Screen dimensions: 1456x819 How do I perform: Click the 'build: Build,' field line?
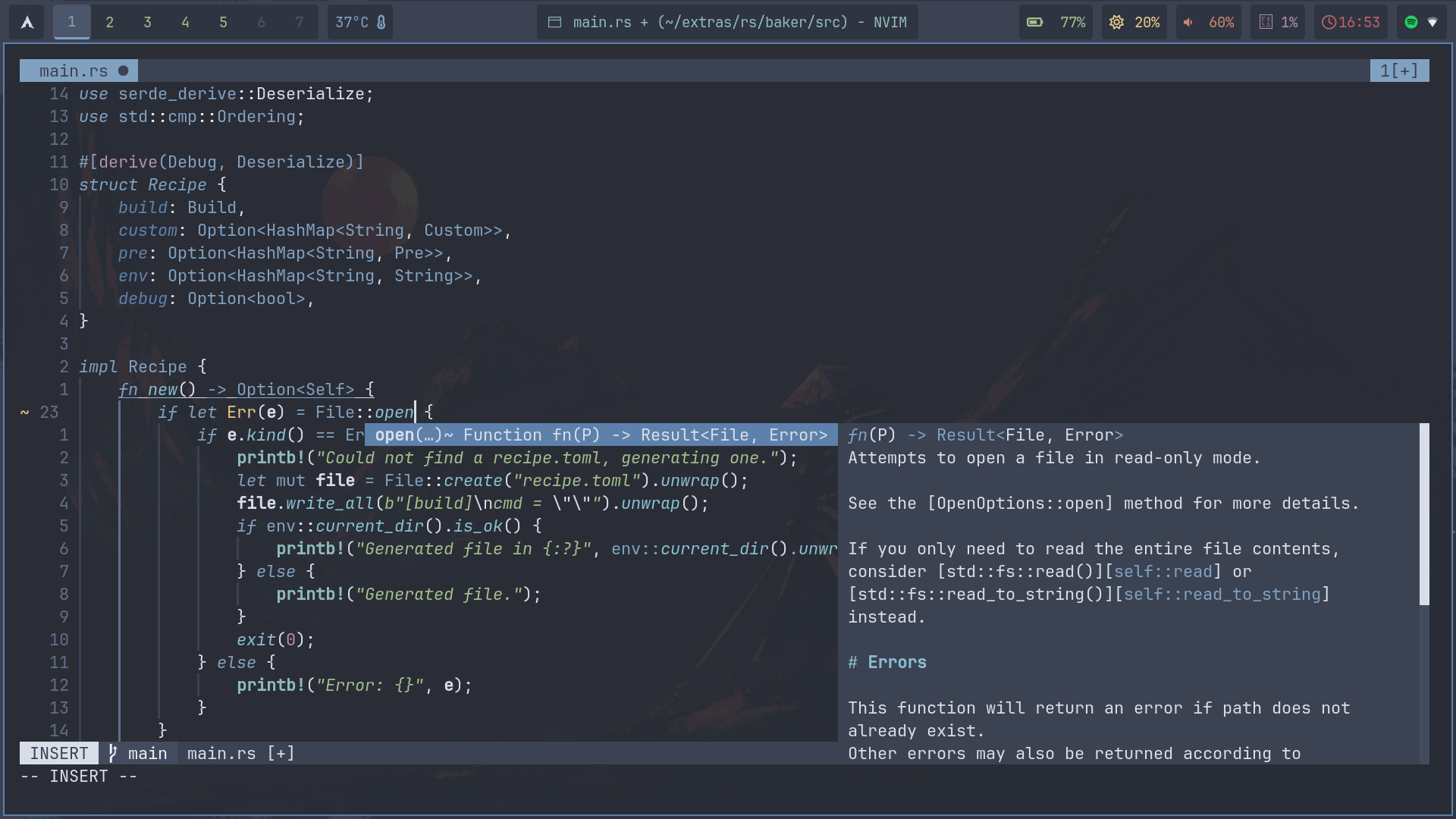(x=182, y=207)
